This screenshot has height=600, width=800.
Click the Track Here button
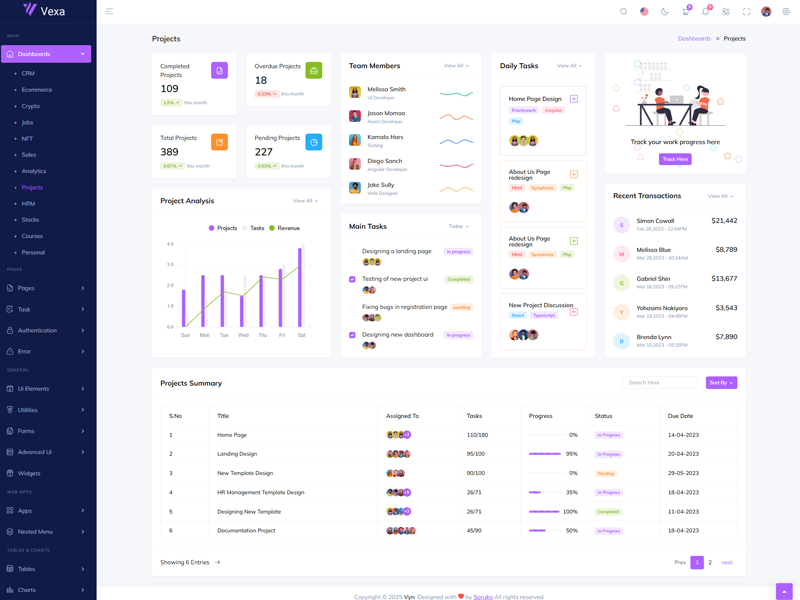tap(675, 159)
